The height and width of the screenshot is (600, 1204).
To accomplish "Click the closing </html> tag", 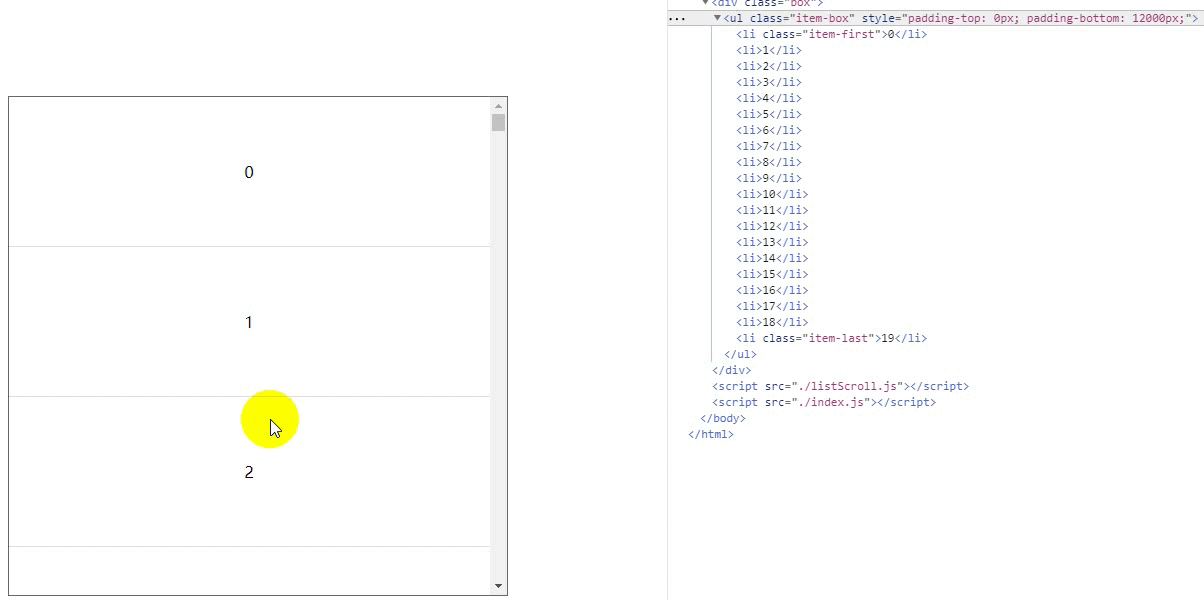I will point(711,434).
